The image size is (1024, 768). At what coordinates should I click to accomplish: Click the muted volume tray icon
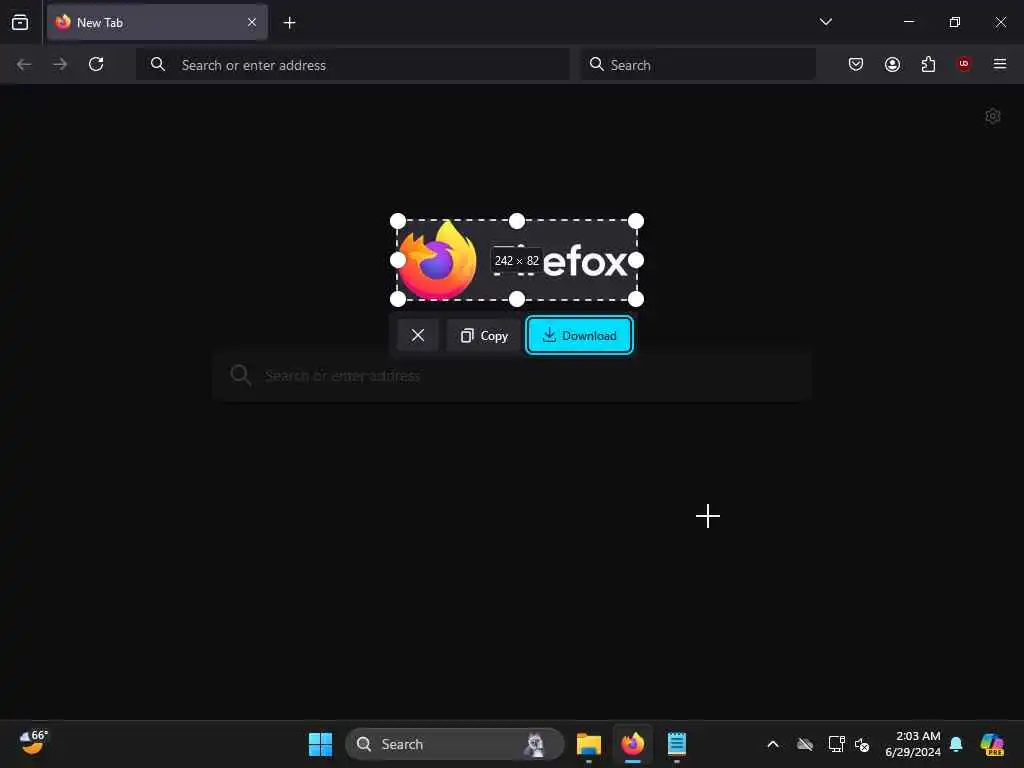862,744
